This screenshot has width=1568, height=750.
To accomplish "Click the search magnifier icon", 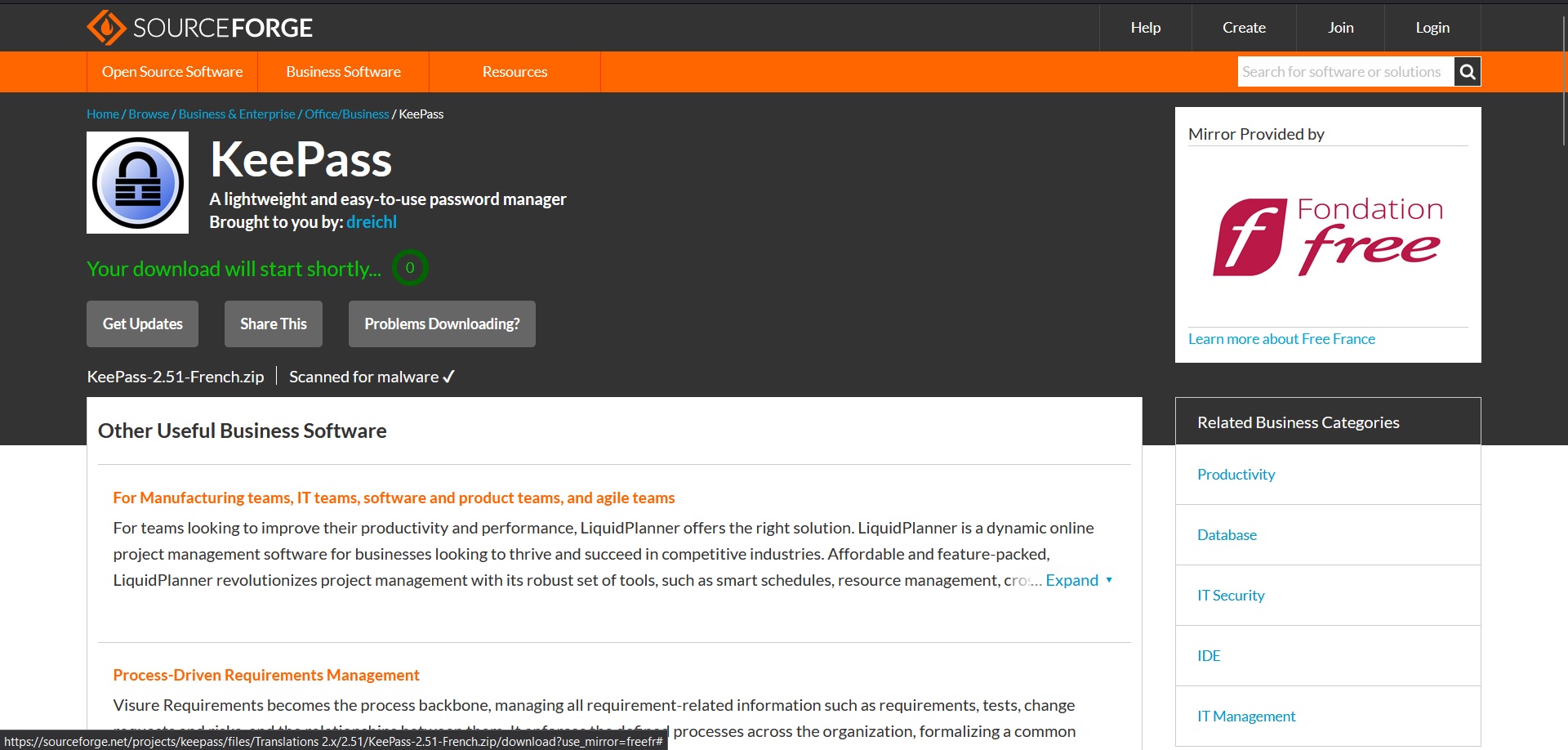I will (1467, 72).
